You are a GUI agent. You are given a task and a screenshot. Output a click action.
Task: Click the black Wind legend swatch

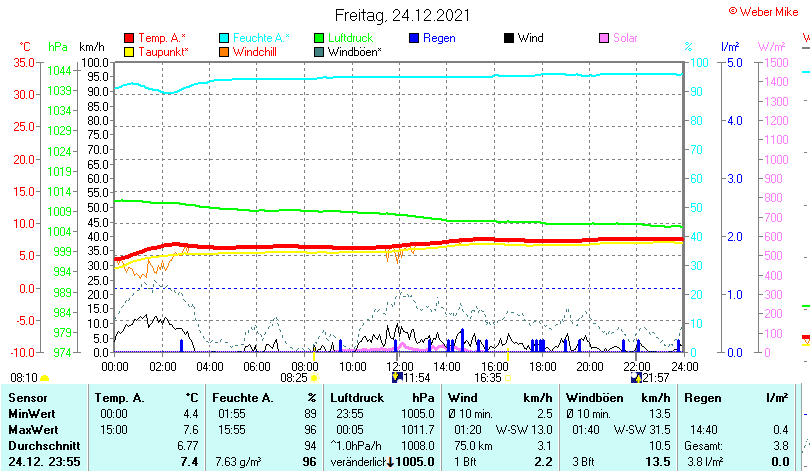click(x=509, y=38)
